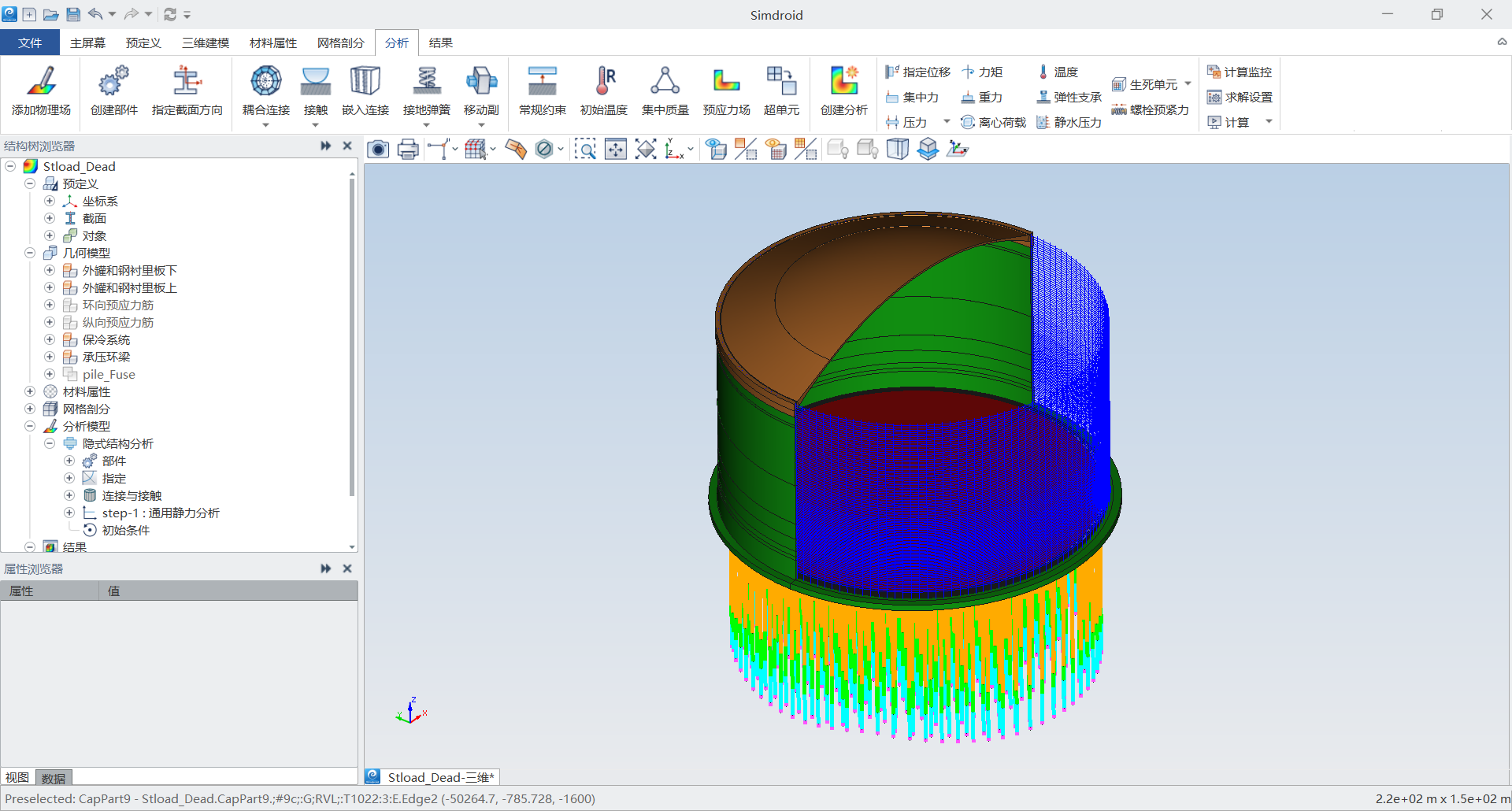
Task: Select the Stload_Dead-三维* document tab
Action: [x=432, y=777]
